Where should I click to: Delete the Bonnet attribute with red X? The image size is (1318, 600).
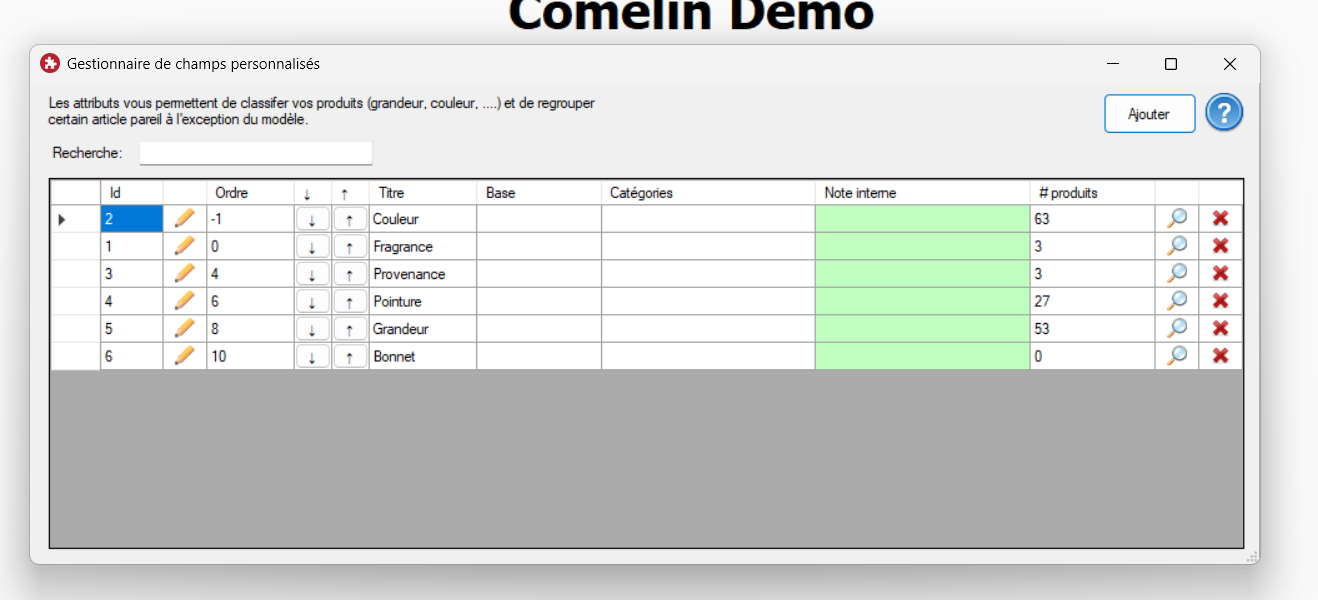tap(1220, 355)
